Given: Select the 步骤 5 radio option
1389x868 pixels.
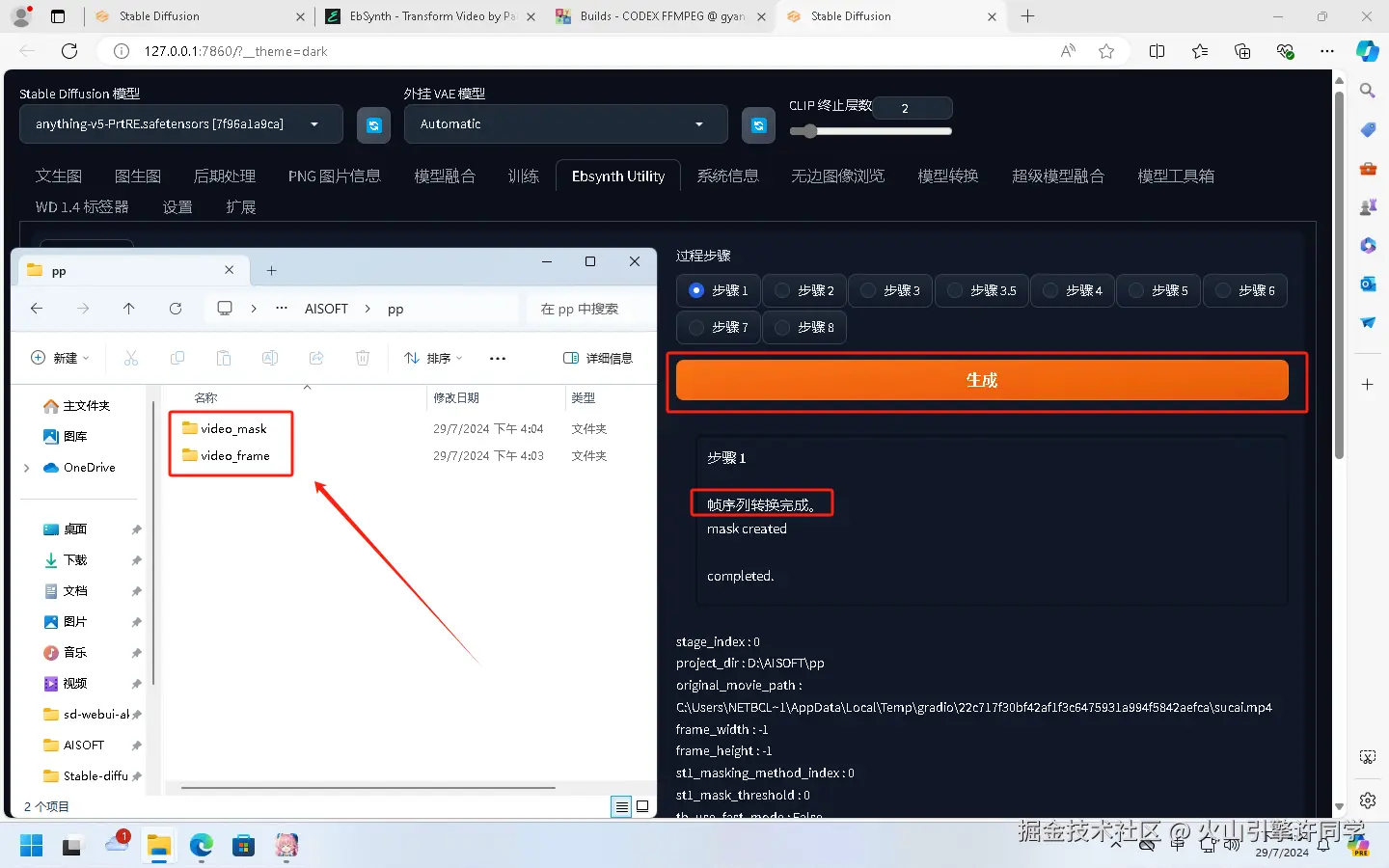Looking at the screenshot, I should click(x=1158, y=290).
